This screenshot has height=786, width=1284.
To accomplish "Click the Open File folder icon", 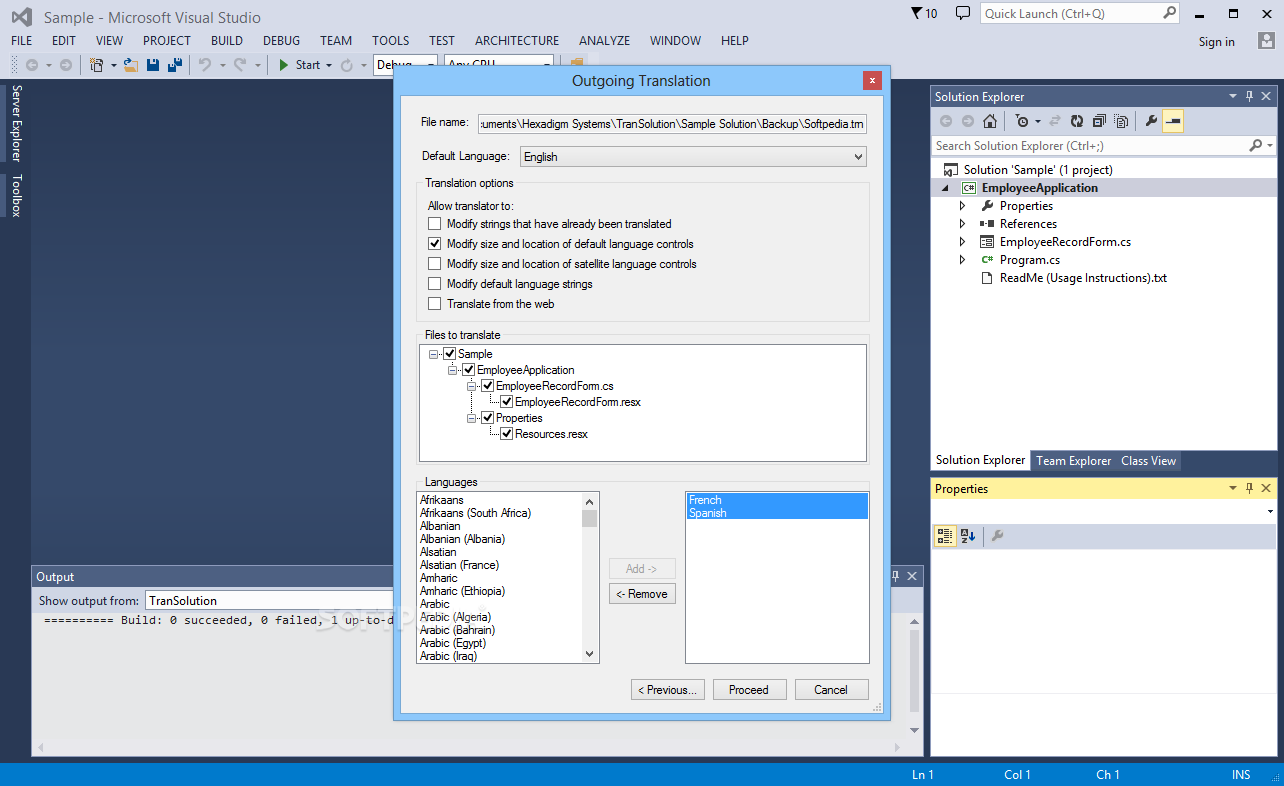I will pyautogui.click(x=131, y=65).
